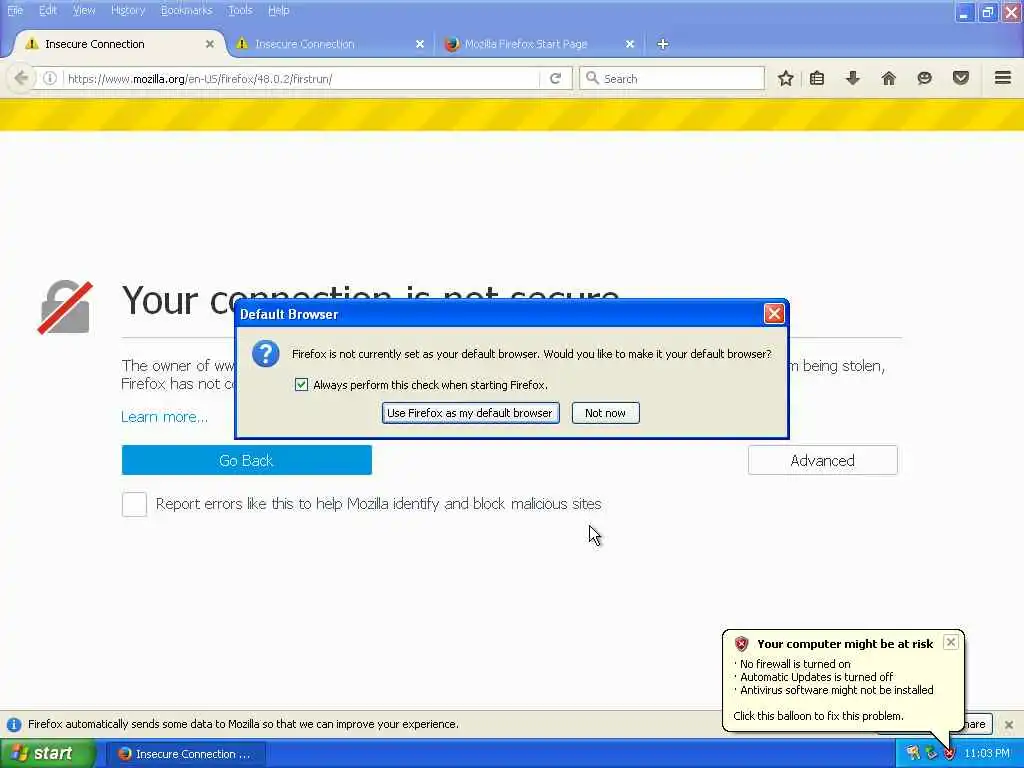Open the Downloads arrow icon
This screenshot has width=1024, height=768.
coord(852,78)
